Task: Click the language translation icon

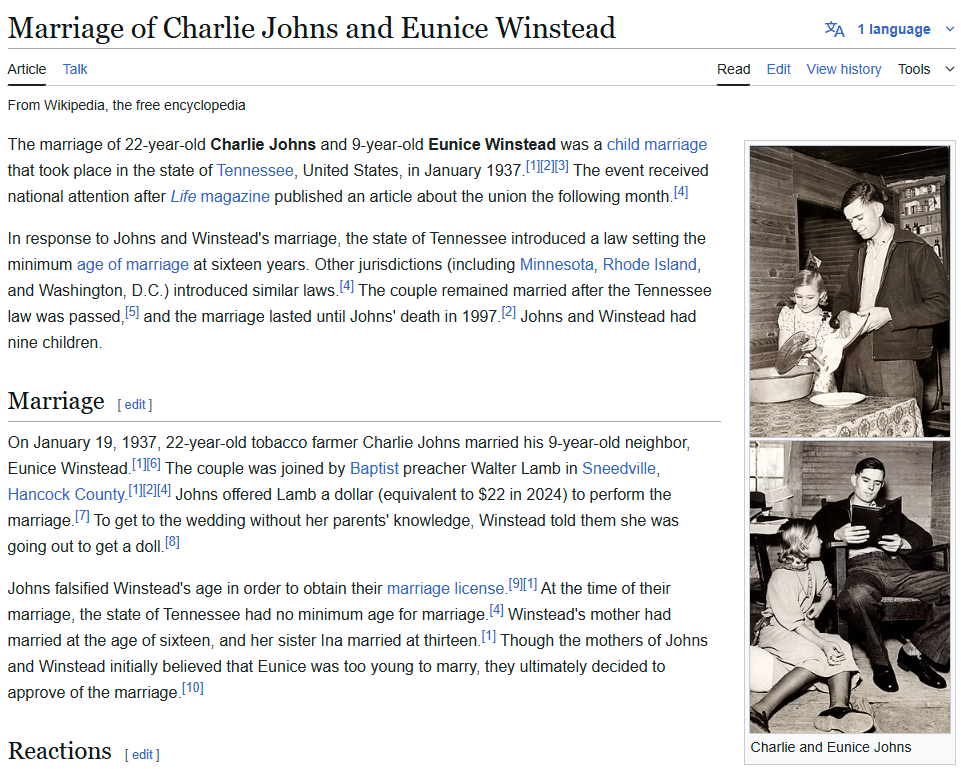Action: (x=834, y=29)
